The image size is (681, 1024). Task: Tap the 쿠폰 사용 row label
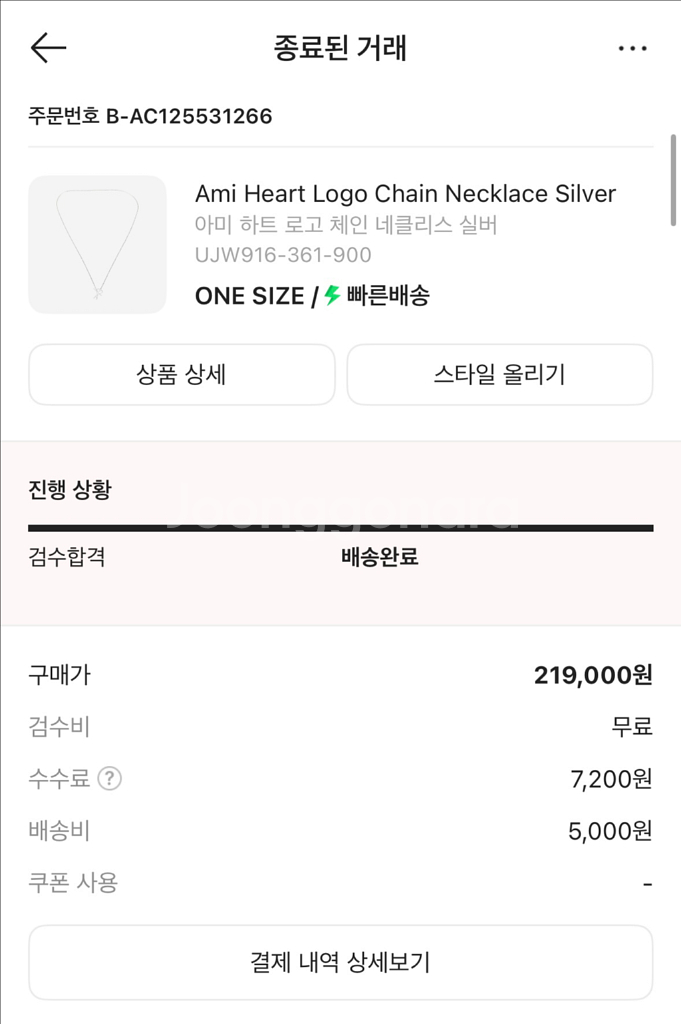tap(73, 883)
